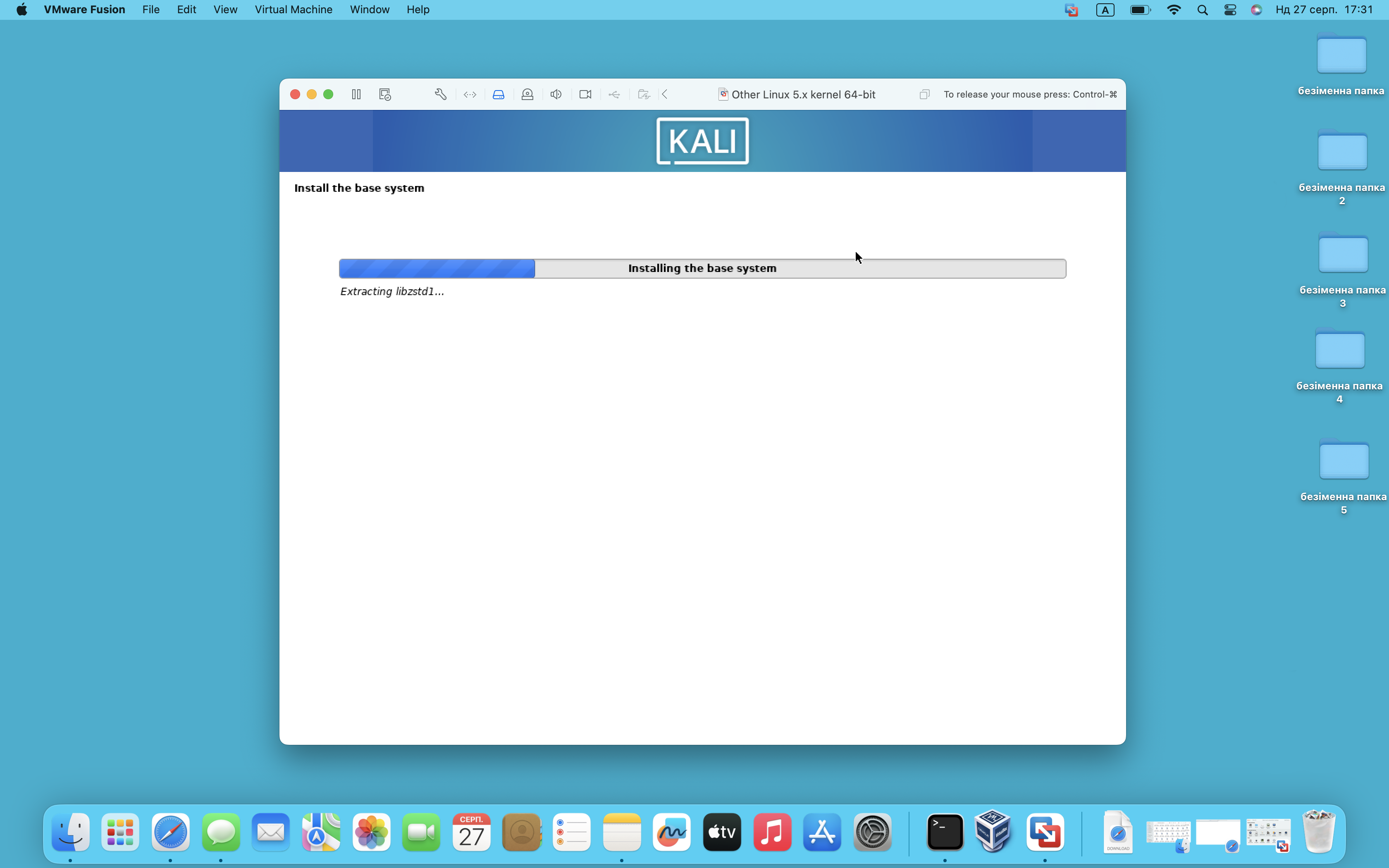Click 'Other Linux 5.x kernel 64-bit' window title
The image size is (1389, 868).
(x=803, y=95)
